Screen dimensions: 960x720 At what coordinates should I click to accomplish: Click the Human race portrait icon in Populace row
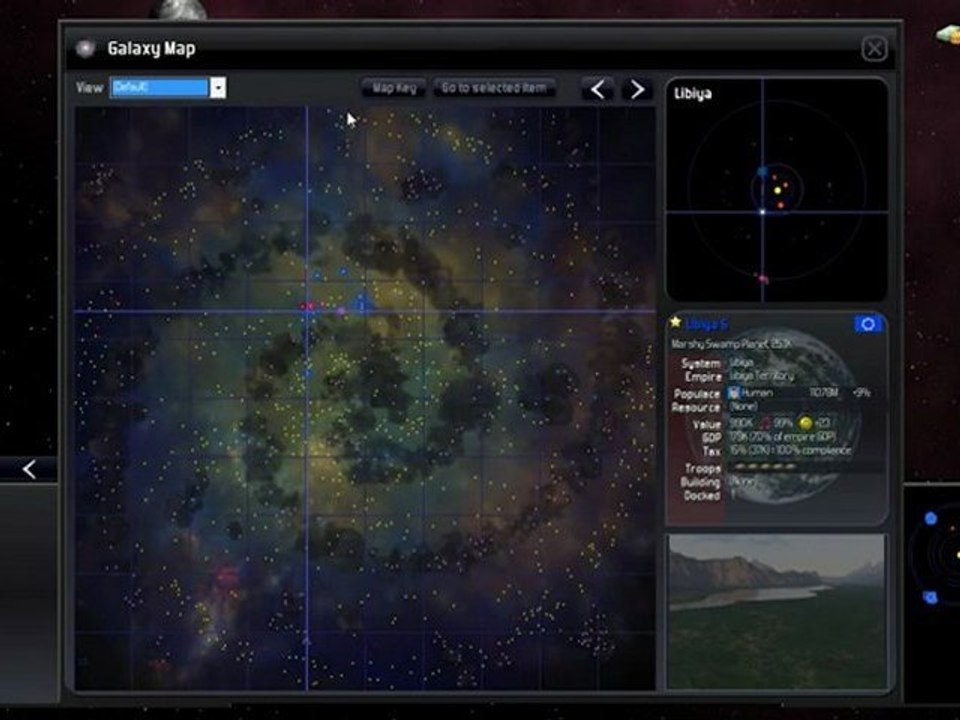pyautogui.click(x=733, y=392)
